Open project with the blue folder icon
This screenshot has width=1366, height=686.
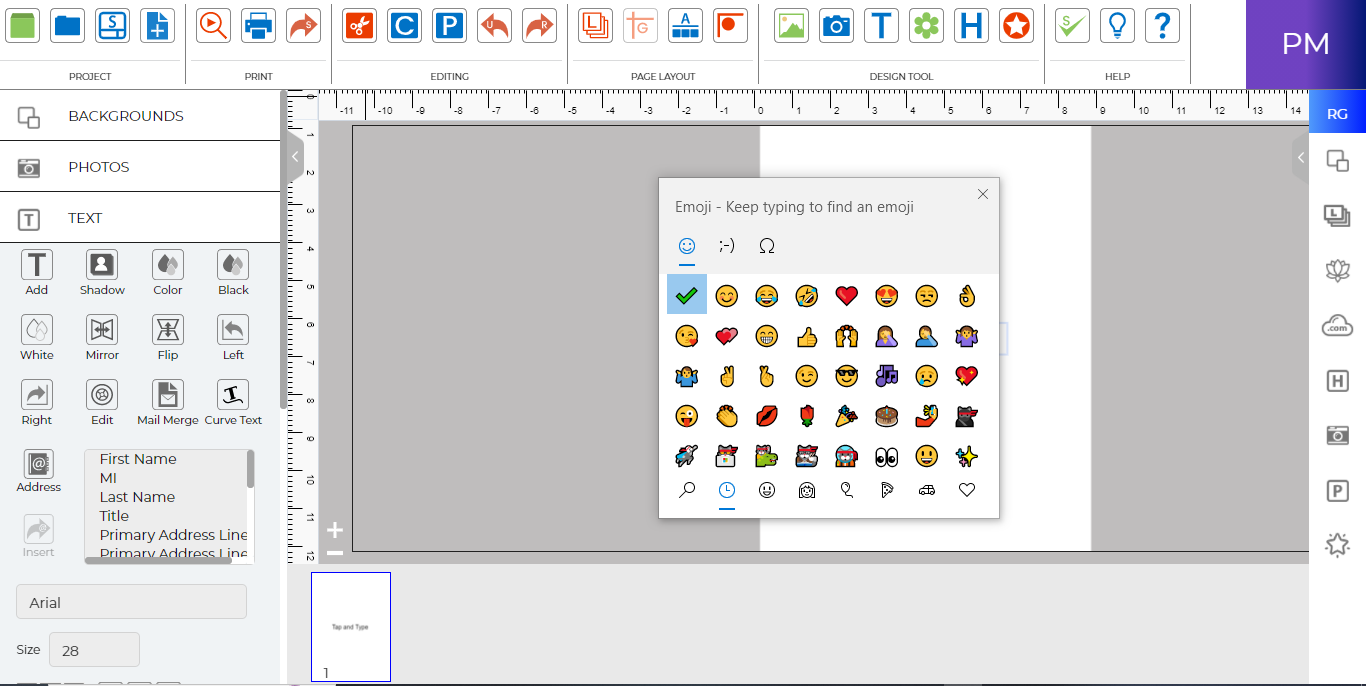click(x=68, y=25)
